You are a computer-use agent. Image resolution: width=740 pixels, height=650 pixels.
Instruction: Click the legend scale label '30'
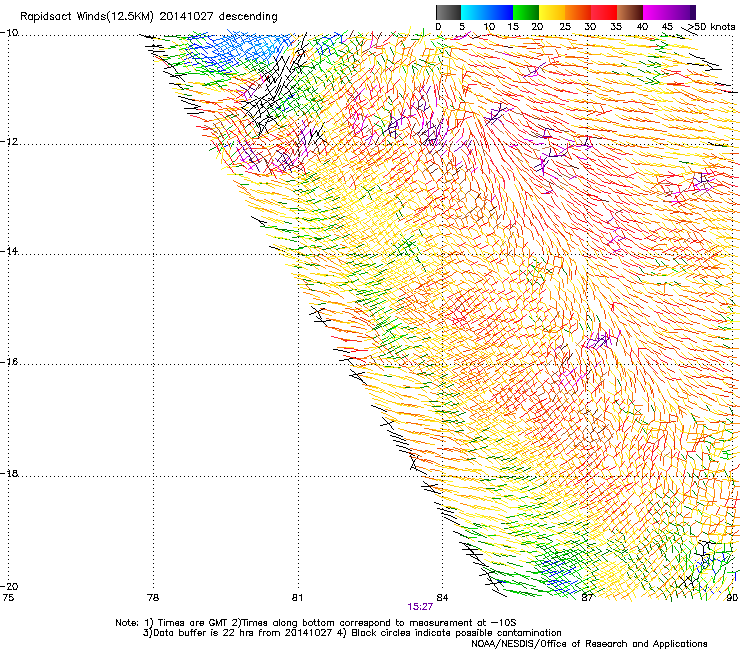click(590, 27)
